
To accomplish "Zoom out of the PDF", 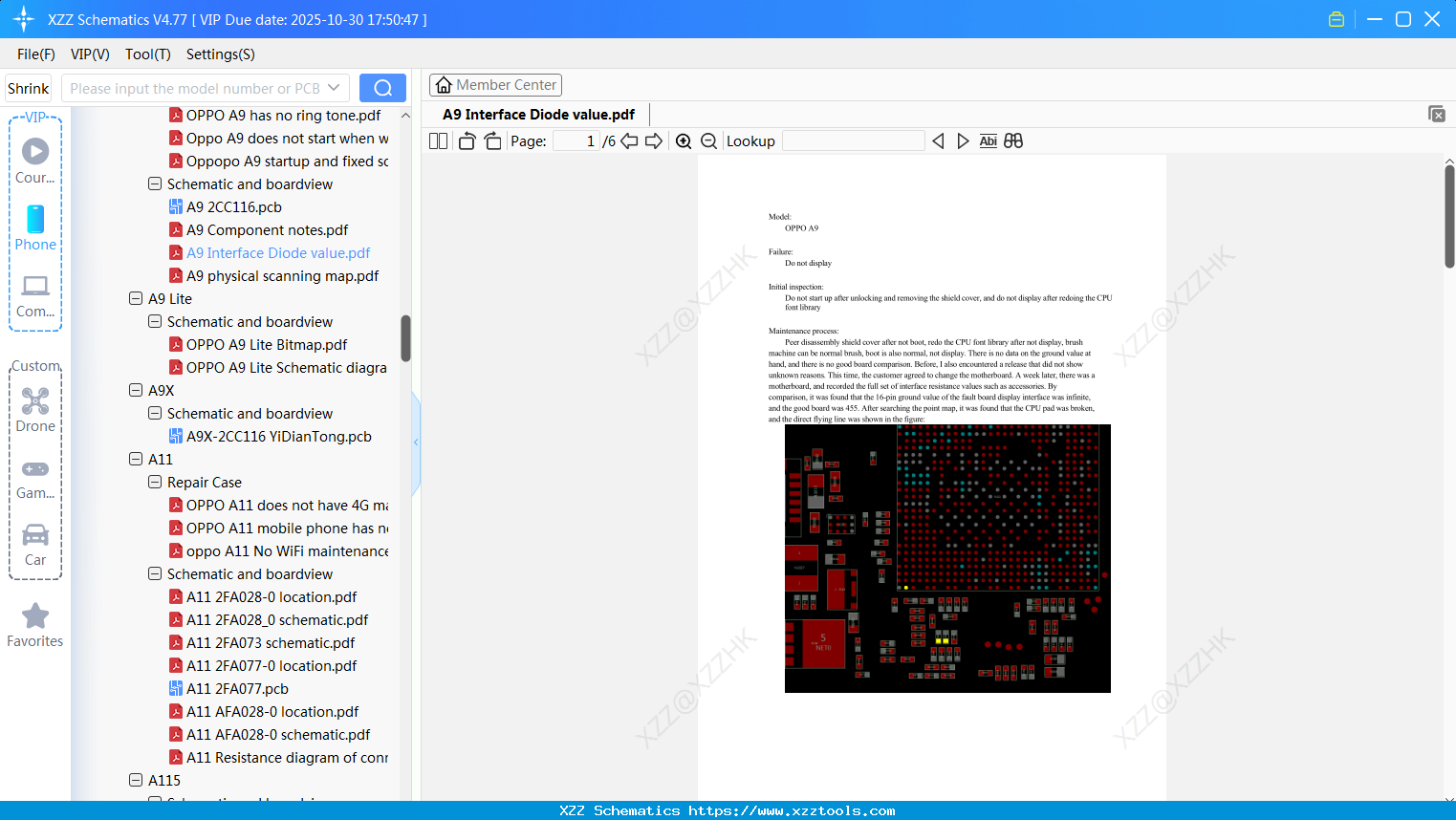I will 708,141.
